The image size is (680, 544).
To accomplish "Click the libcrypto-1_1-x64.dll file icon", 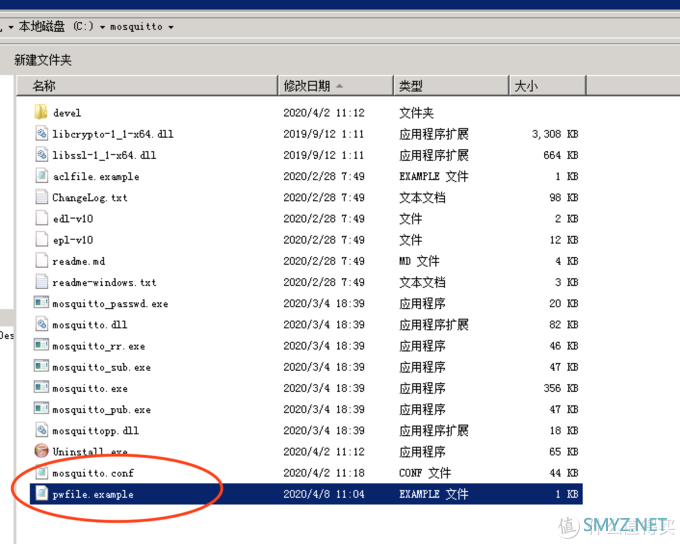I will 41,133.
